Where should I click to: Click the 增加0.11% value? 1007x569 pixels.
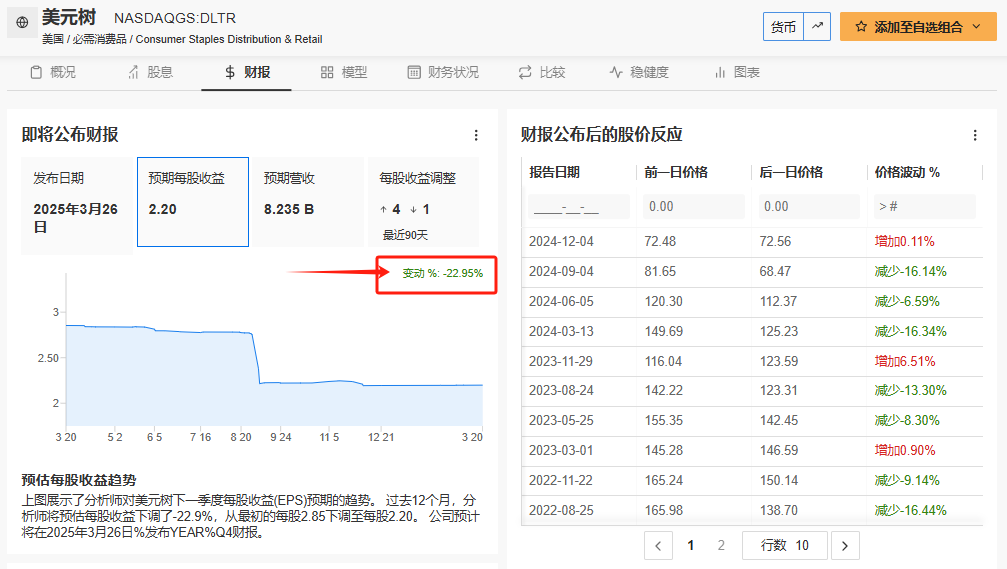pos(905,241)
